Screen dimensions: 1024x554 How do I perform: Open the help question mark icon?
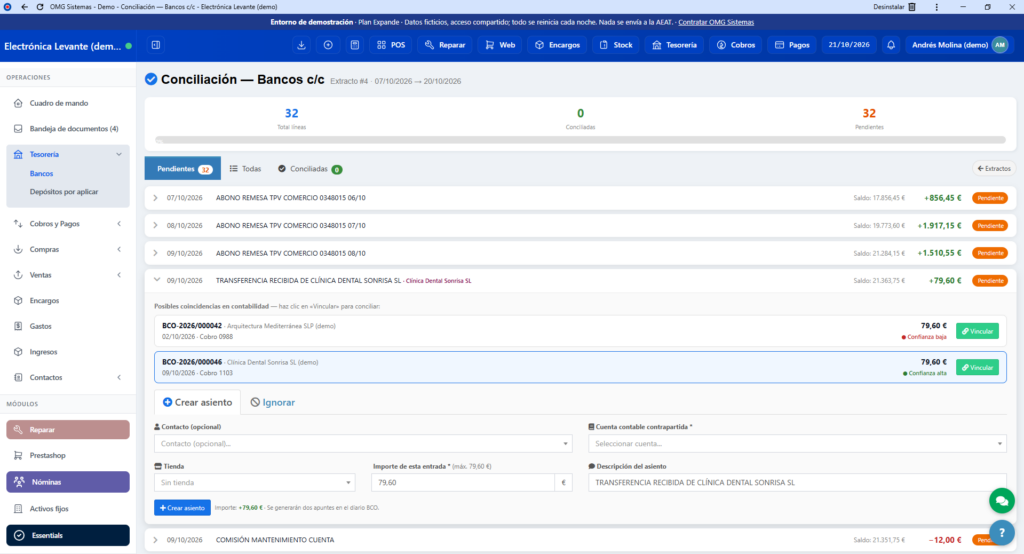1001,532
